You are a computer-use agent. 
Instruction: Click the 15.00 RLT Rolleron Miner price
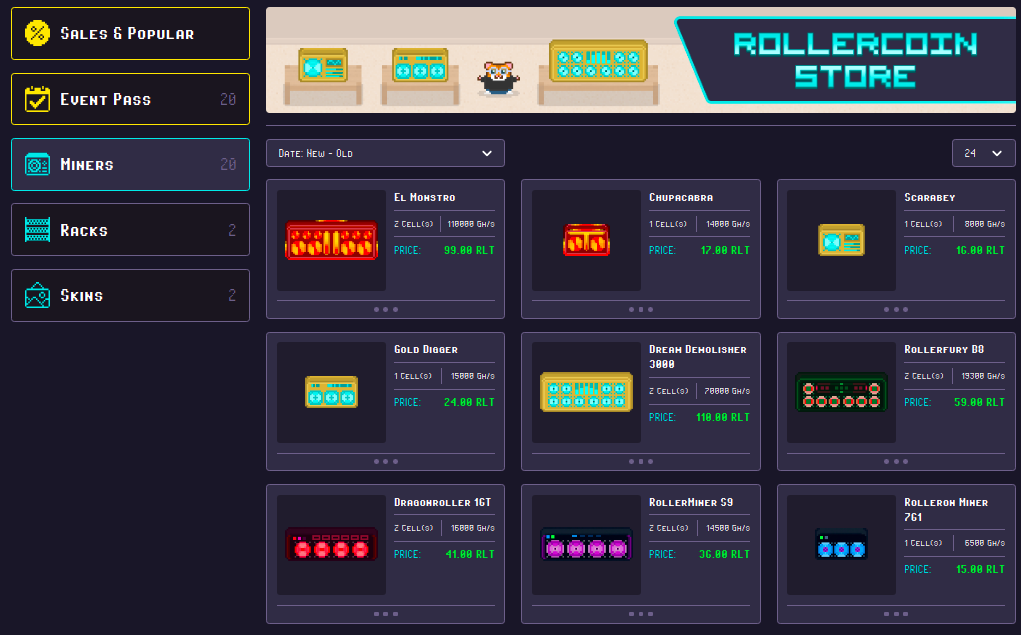tap(980, 570)
